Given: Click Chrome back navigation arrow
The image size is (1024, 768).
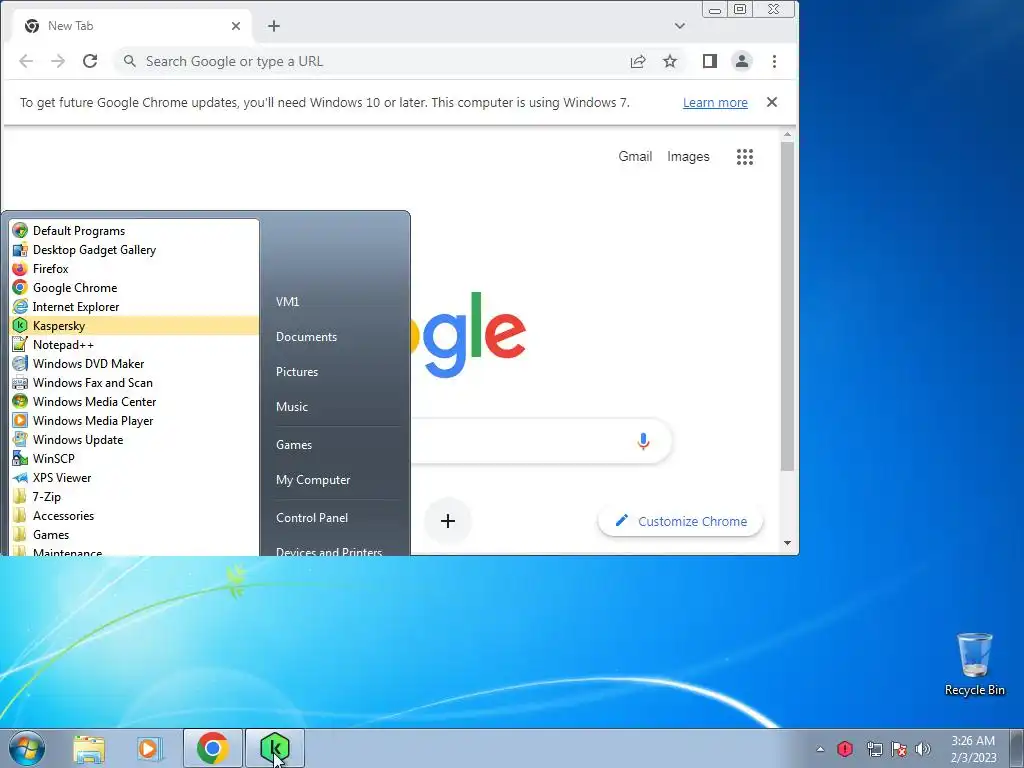Looking at the screenshot, I should 26,61.
